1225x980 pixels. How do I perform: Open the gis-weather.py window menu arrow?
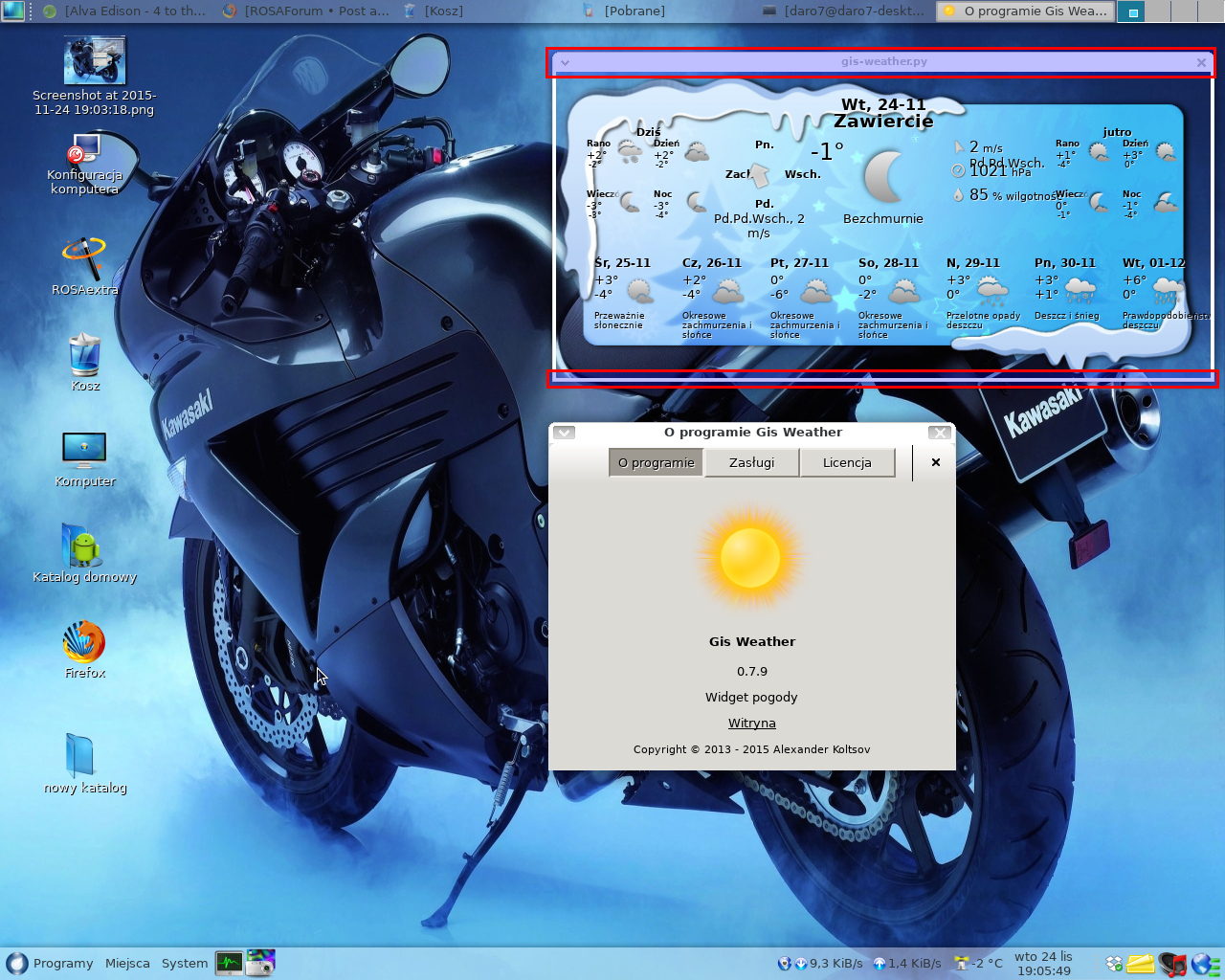[x=565, y=62]
